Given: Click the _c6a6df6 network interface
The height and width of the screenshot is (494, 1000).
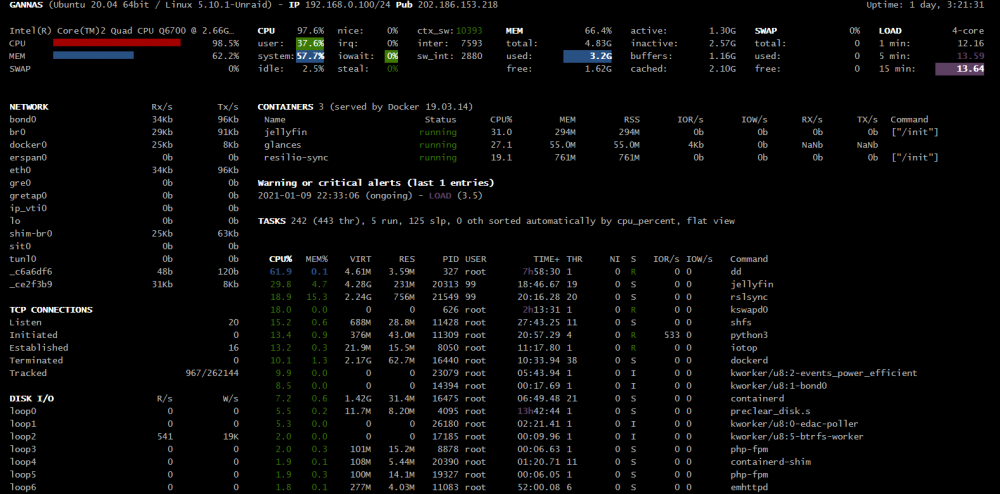Looking at the screenshot, I should pos(31,272).
